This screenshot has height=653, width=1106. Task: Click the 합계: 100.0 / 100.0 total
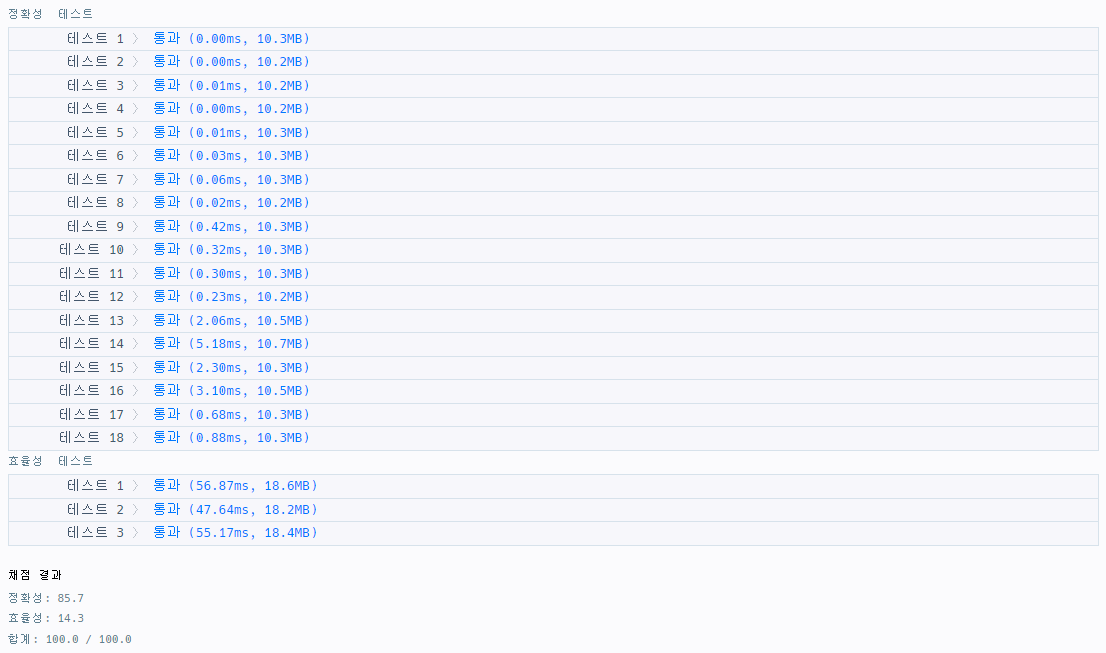70,640
